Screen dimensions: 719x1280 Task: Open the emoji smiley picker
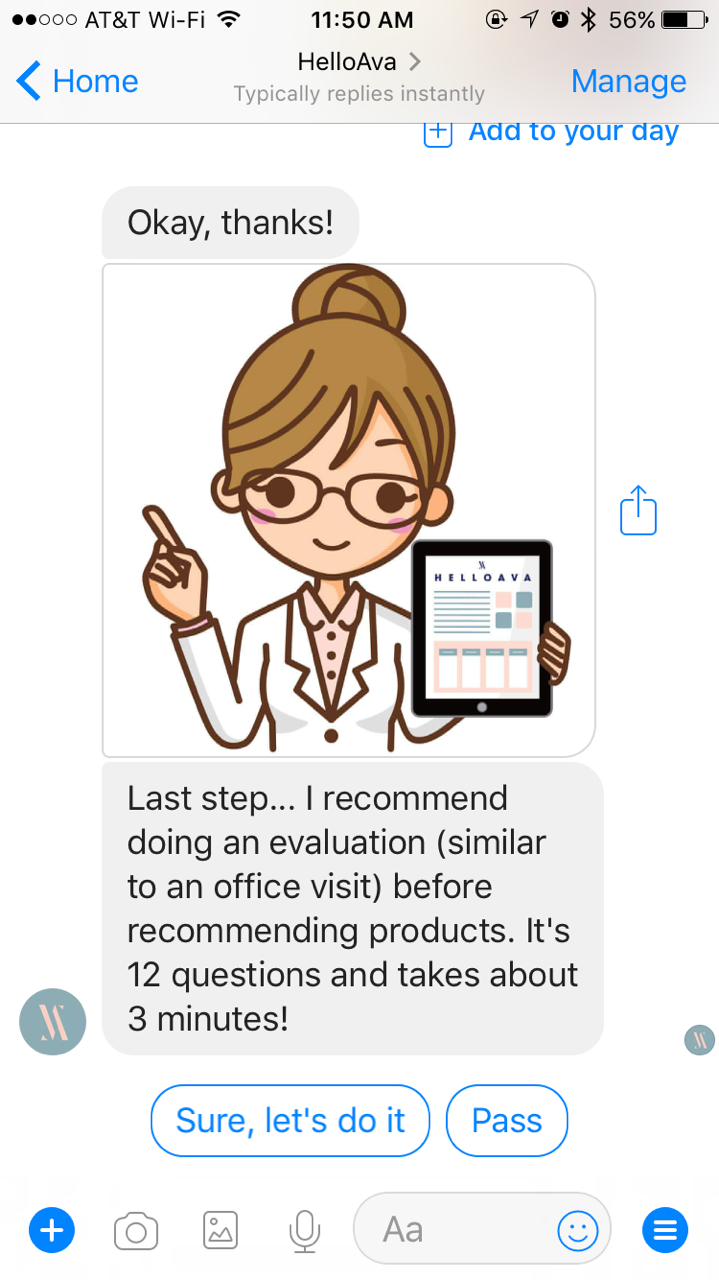(x=577, y=1230)
